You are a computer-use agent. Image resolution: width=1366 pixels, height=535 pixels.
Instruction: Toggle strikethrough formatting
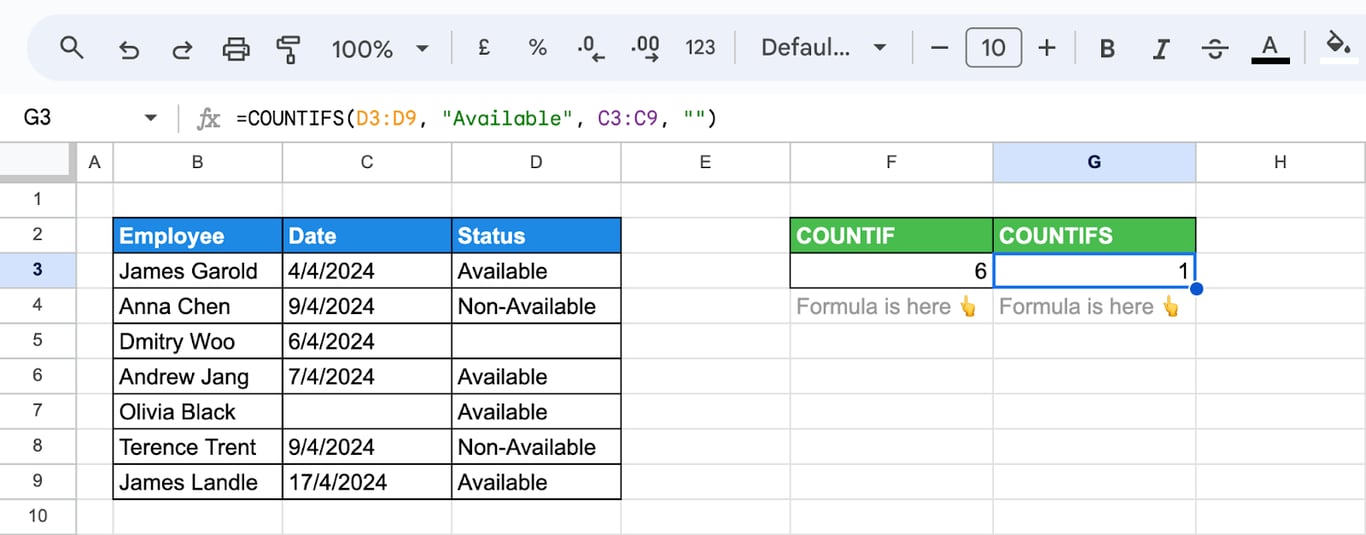(1215, 48)
